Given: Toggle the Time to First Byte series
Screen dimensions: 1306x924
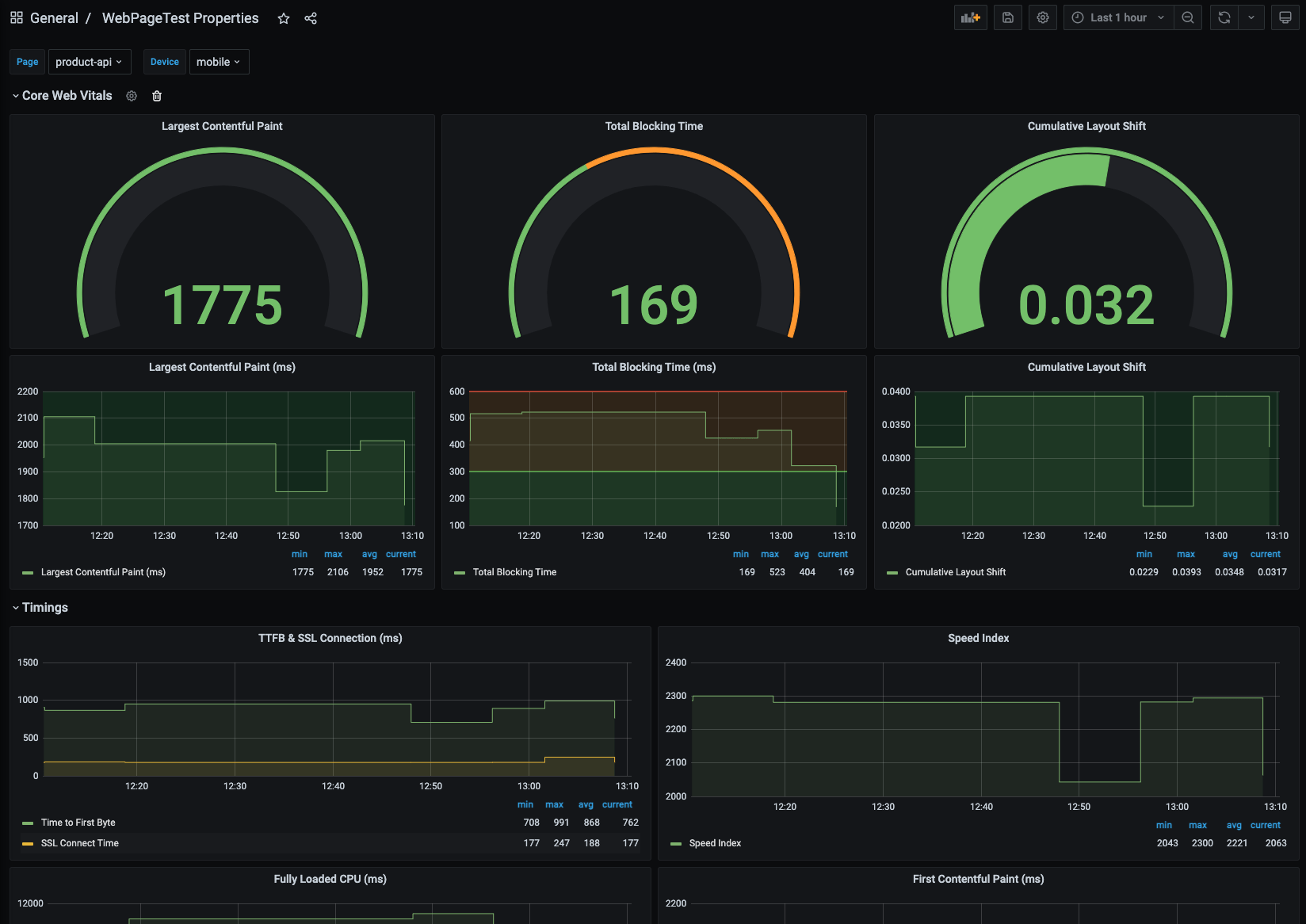Looking at the screenshot, I should [x=78, y=823].
